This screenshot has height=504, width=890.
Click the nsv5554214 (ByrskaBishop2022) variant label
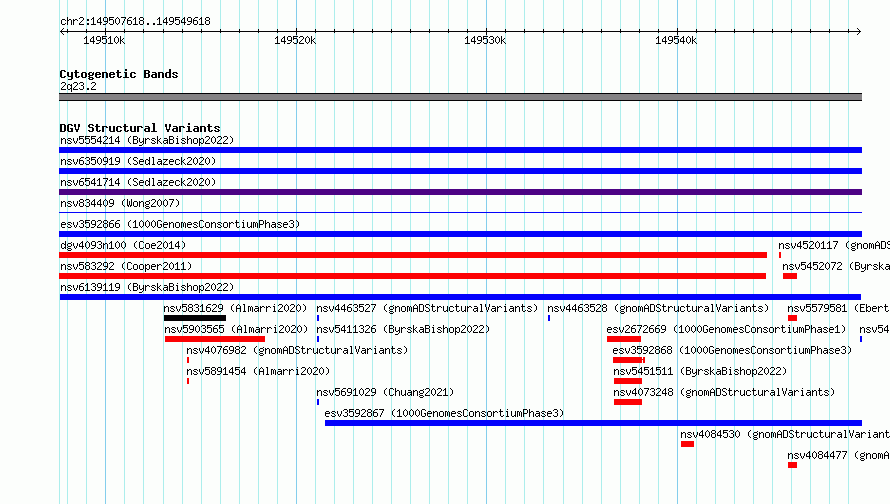(x=147, y=140)
